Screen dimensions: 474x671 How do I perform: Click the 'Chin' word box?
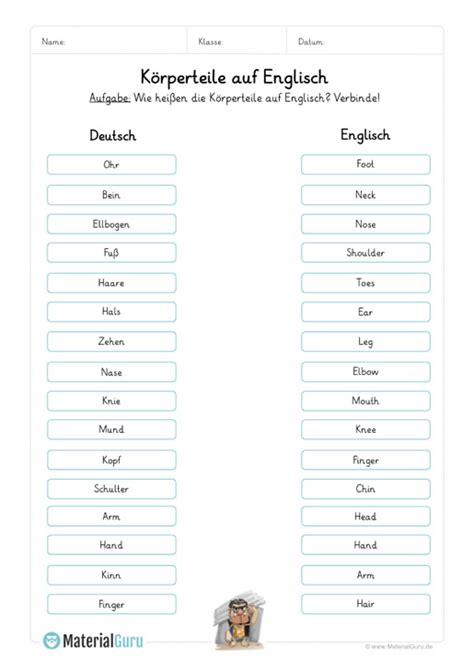(x=366, y=489)
